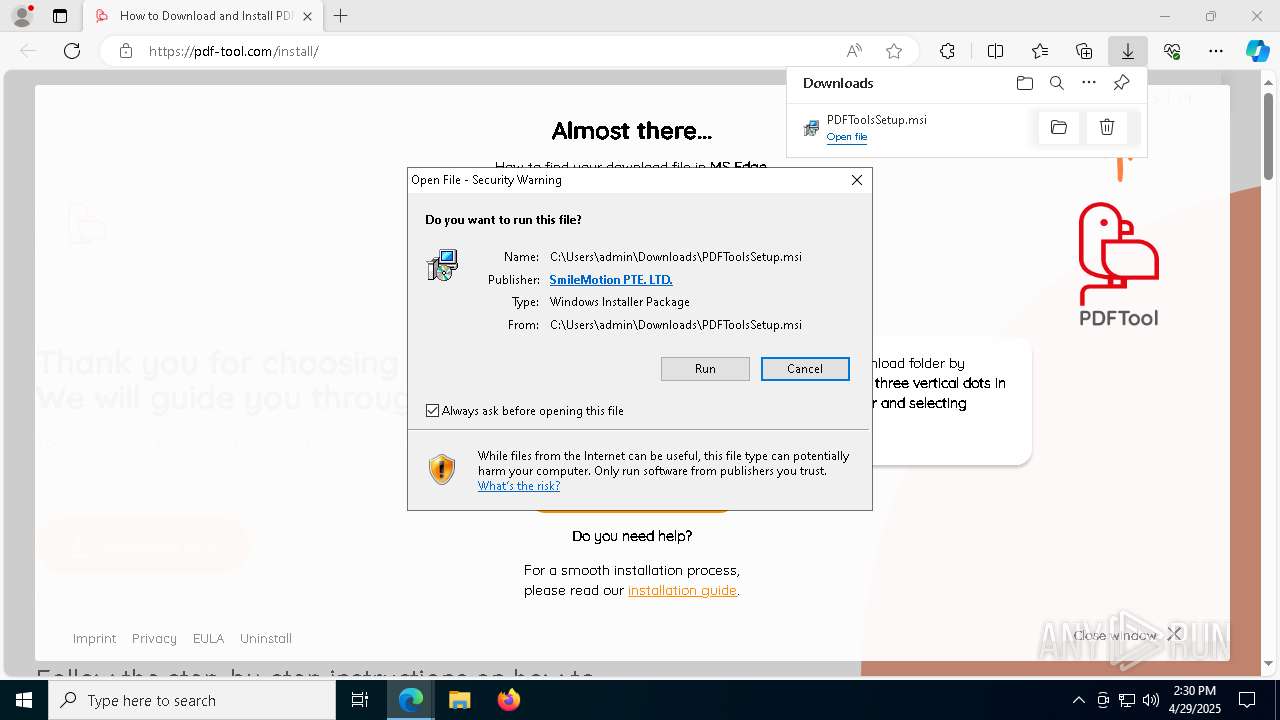This screenshot has height=720, width=1280.
Task: Click the Run button
Action: 705,369
